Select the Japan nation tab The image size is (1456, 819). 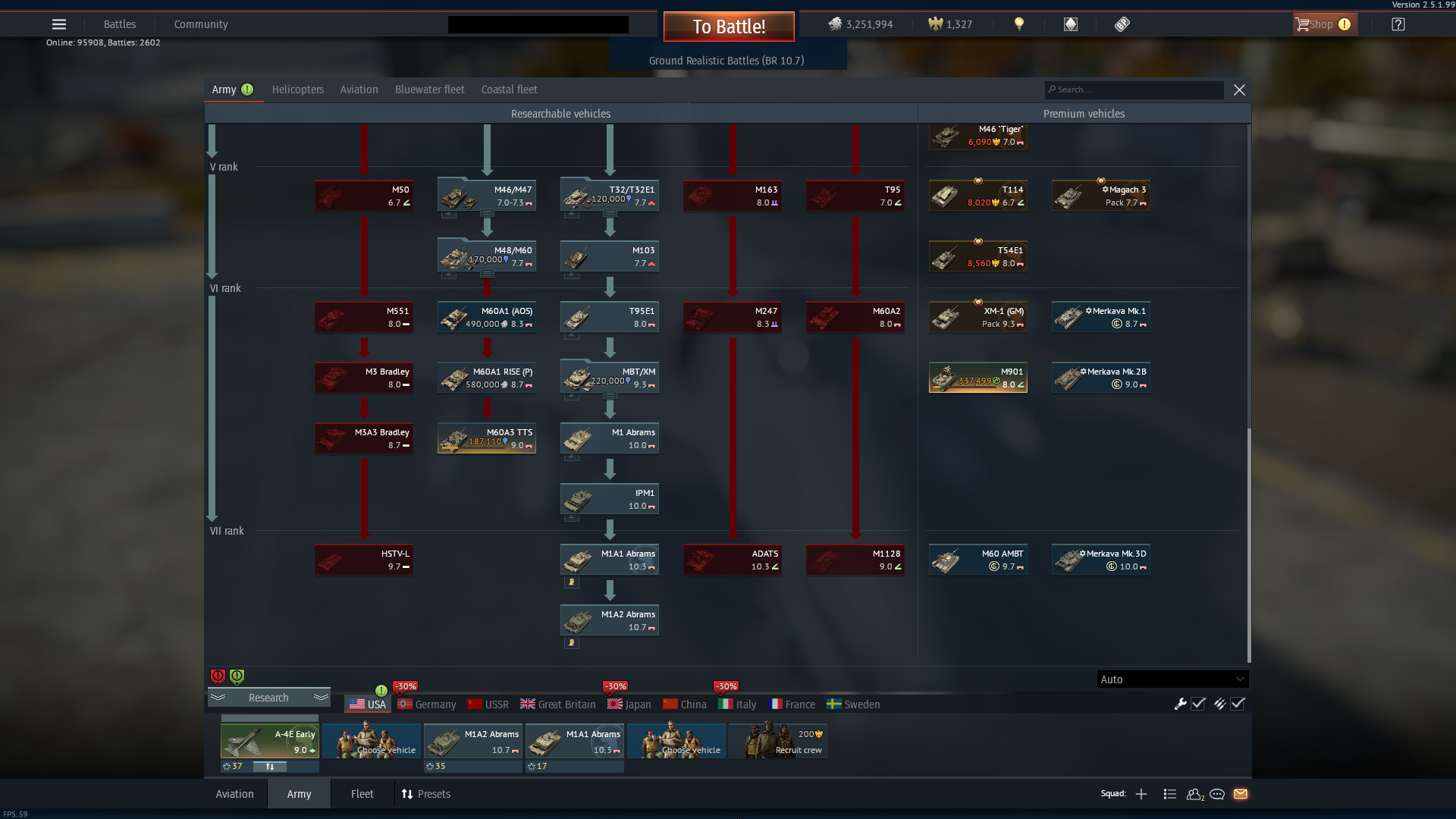coord(629,704)
